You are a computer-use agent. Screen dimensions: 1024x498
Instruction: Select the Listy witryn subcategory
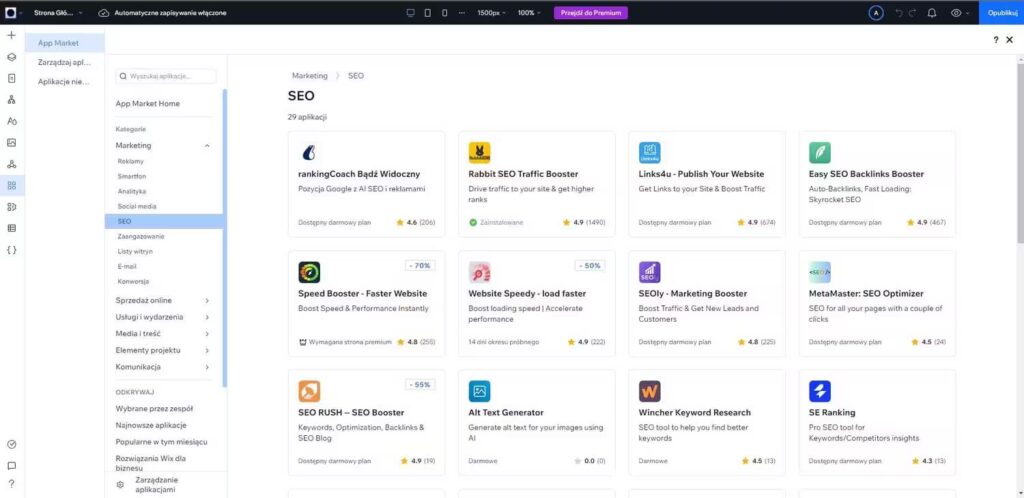(135, 251)
